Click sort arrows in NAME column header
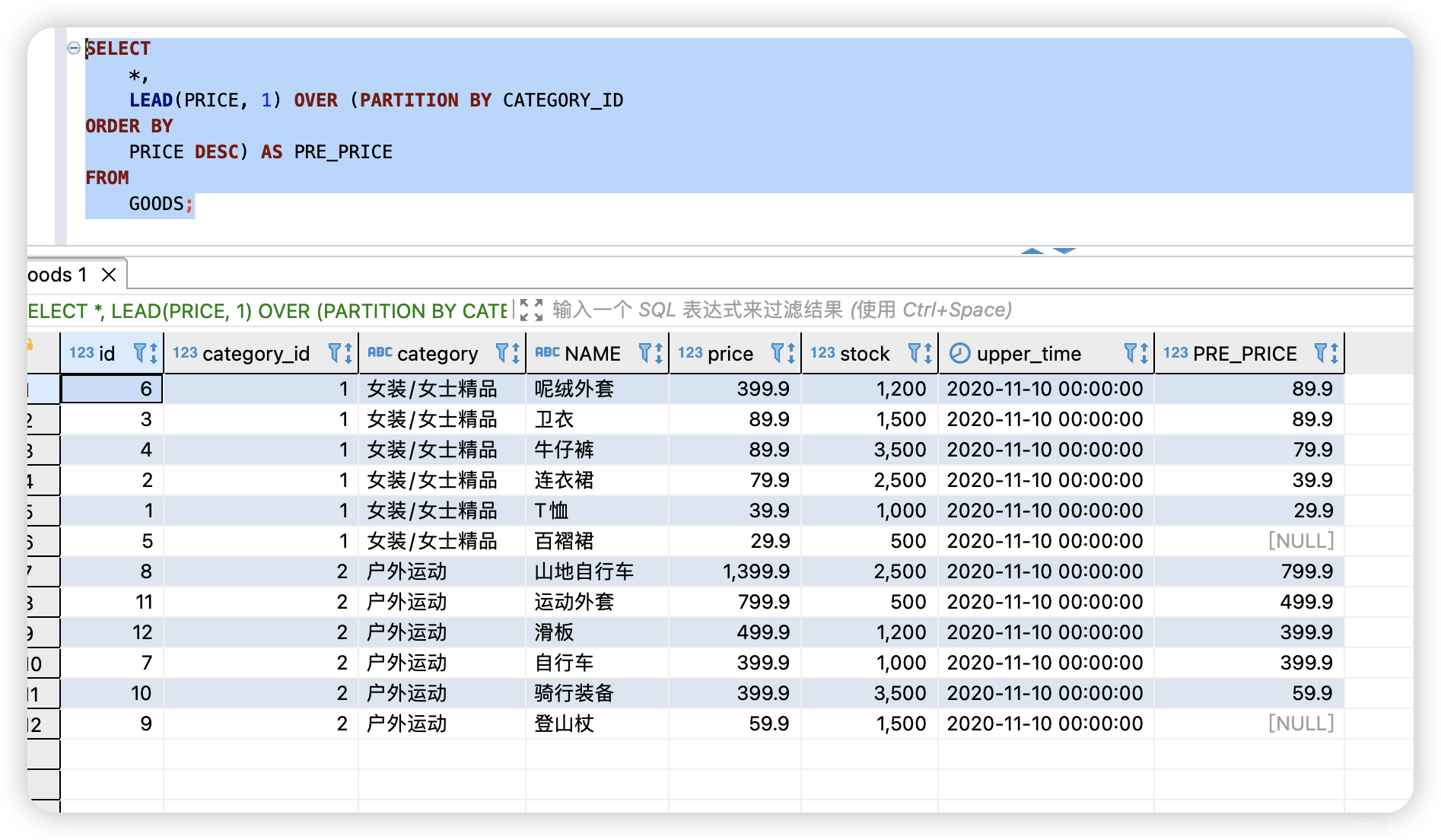1441x840 pixels. coord(659,353)
